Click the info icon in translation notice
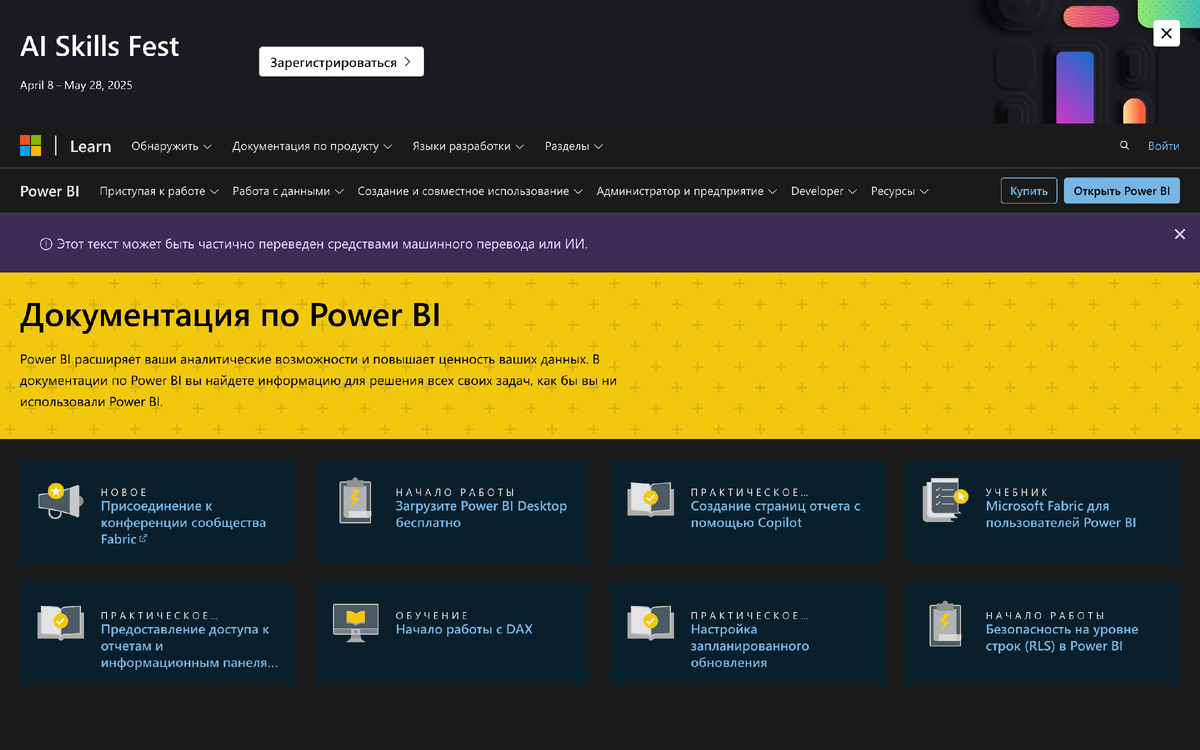Image resolution: width=1200 pixels, height=750 pixels. (45, 244)
